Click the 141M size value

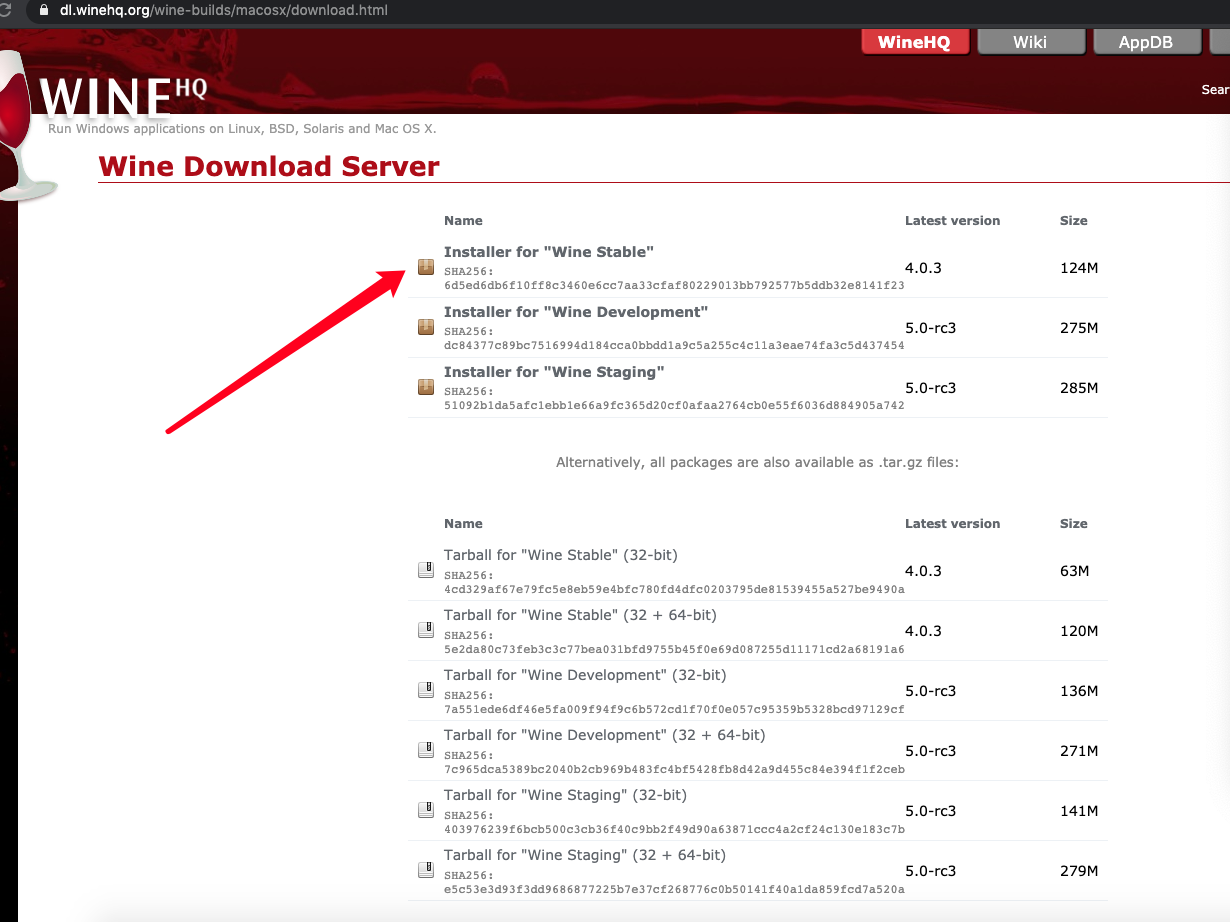(x=1079, y=811)
